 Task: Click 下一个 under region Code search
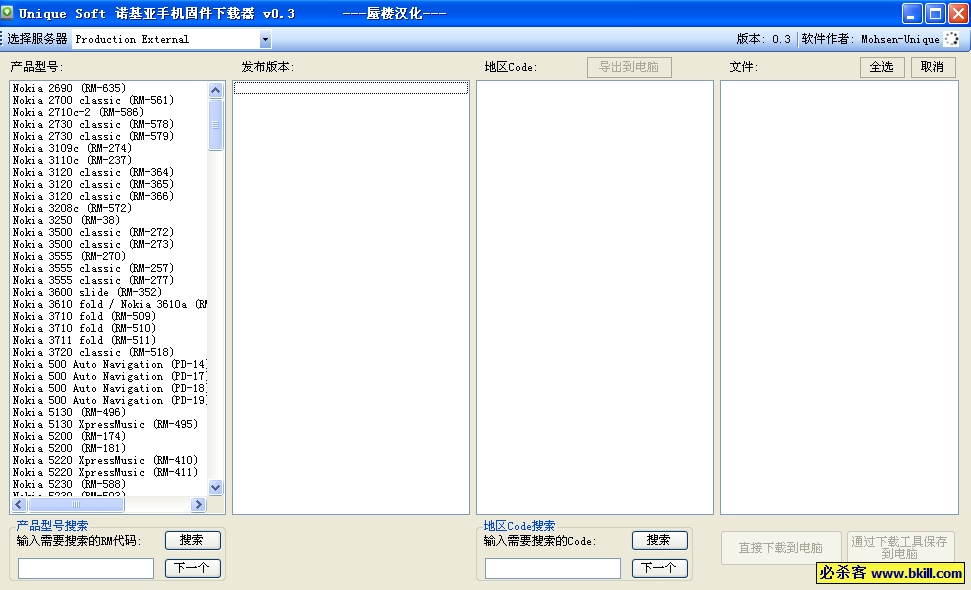tap(659, 568)
